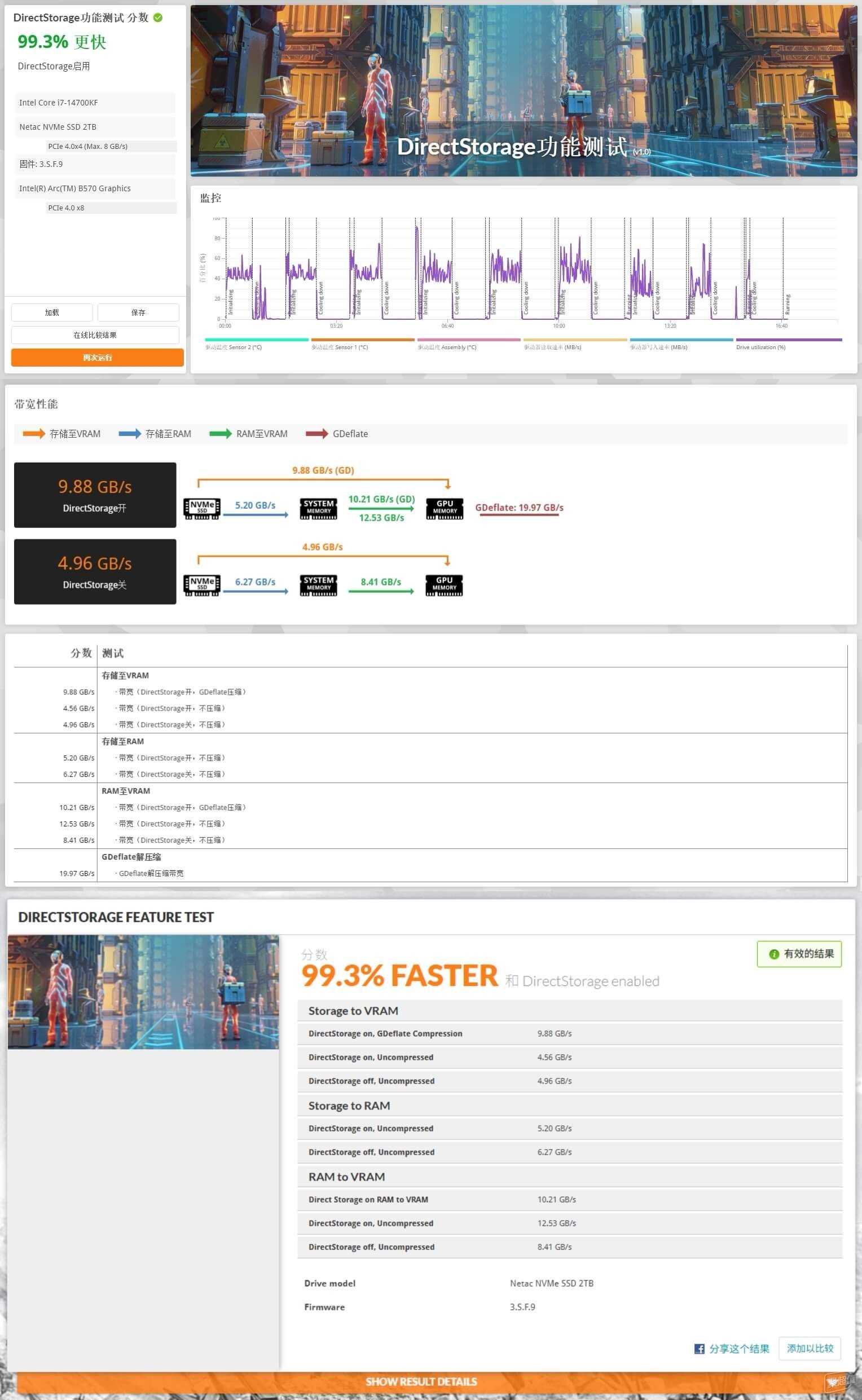Image resolution: width=862 pixels, height=1400 pixels.
Task: Run the test again with 再次运行
Action: (98, 358)
